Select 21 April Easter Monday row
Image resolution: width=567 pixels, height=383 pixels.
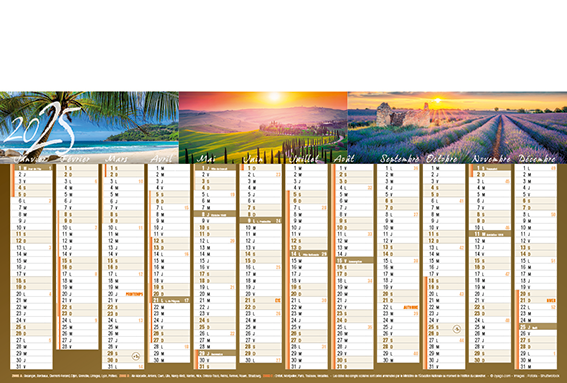(169, 300)
